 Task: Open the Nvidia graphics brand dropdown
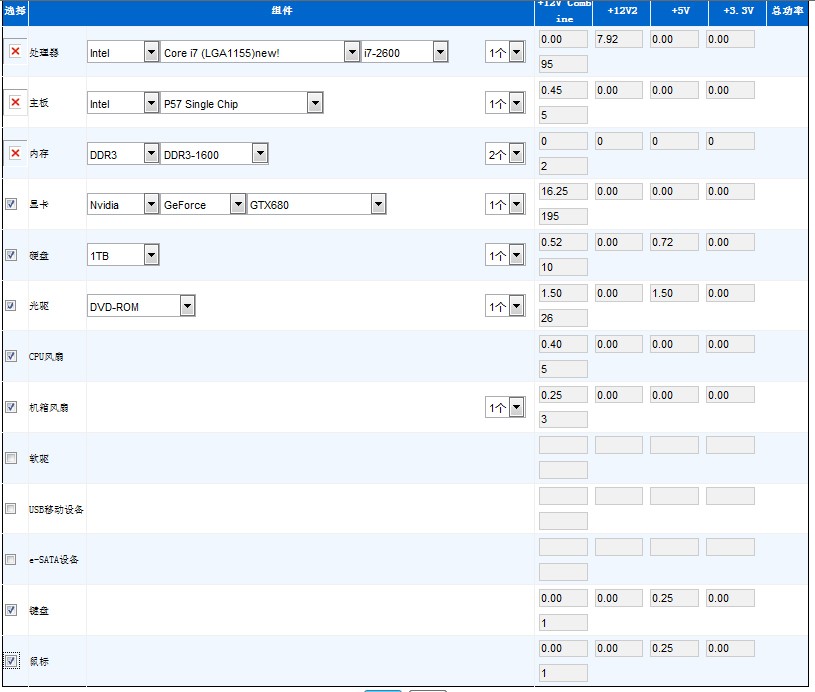coord(123,204)
